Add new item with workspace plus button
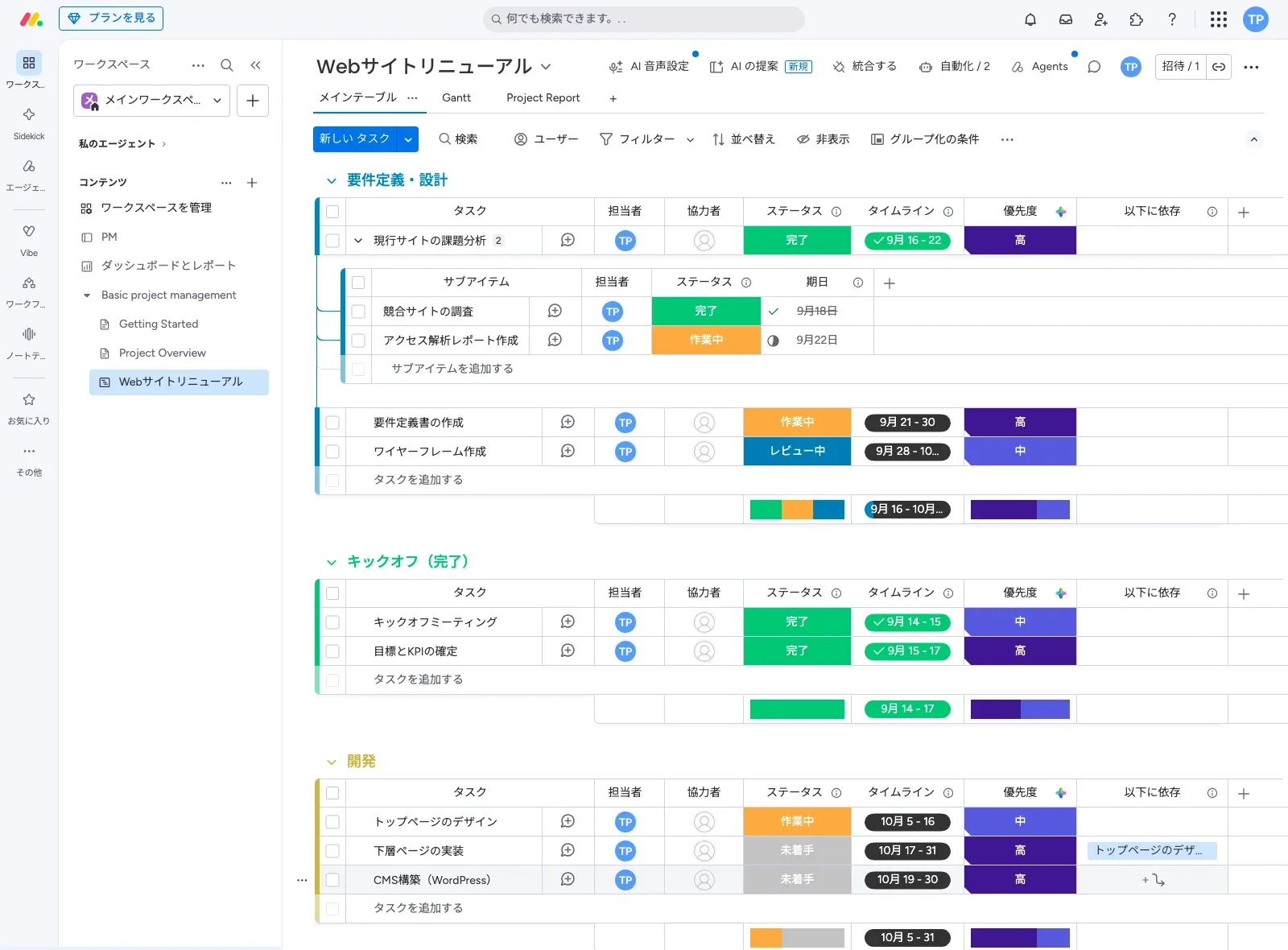The image size is (1288, 950). 253,101
